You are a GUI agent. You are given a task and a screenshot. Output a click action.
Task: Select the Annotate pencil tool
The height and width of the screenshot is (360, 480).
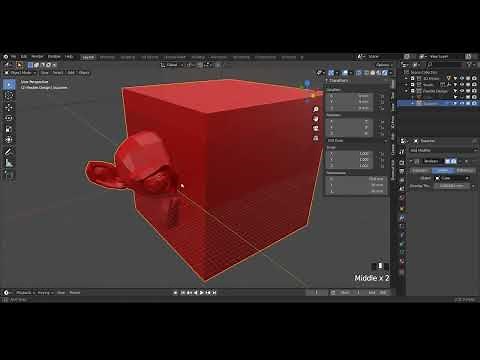click(9, 152)
